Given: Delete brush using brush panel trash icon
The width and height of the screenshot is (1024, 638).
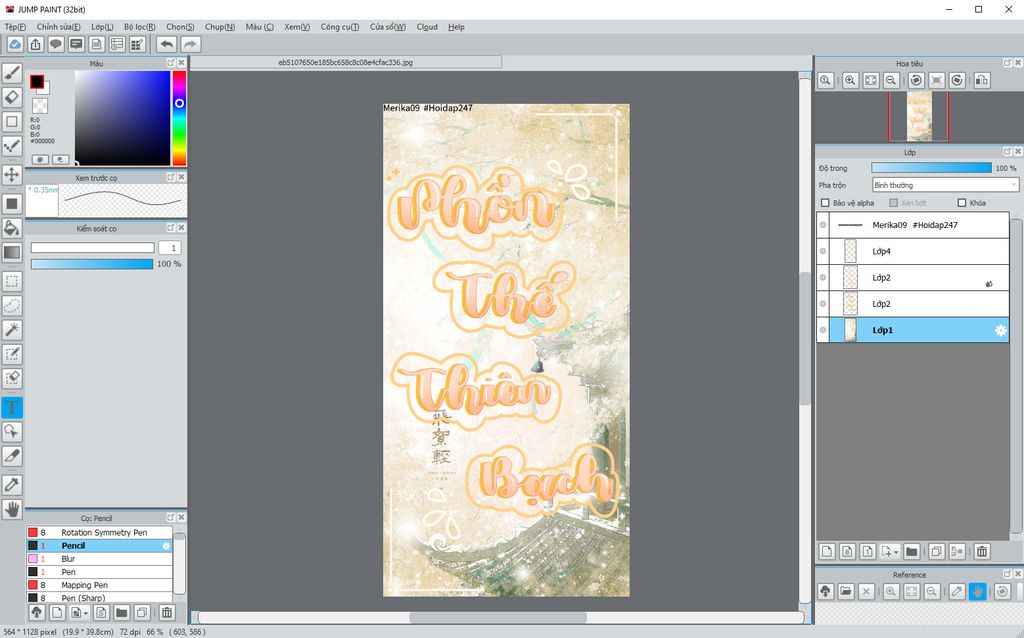Looking at the screenshot, I should pos(167,613).
